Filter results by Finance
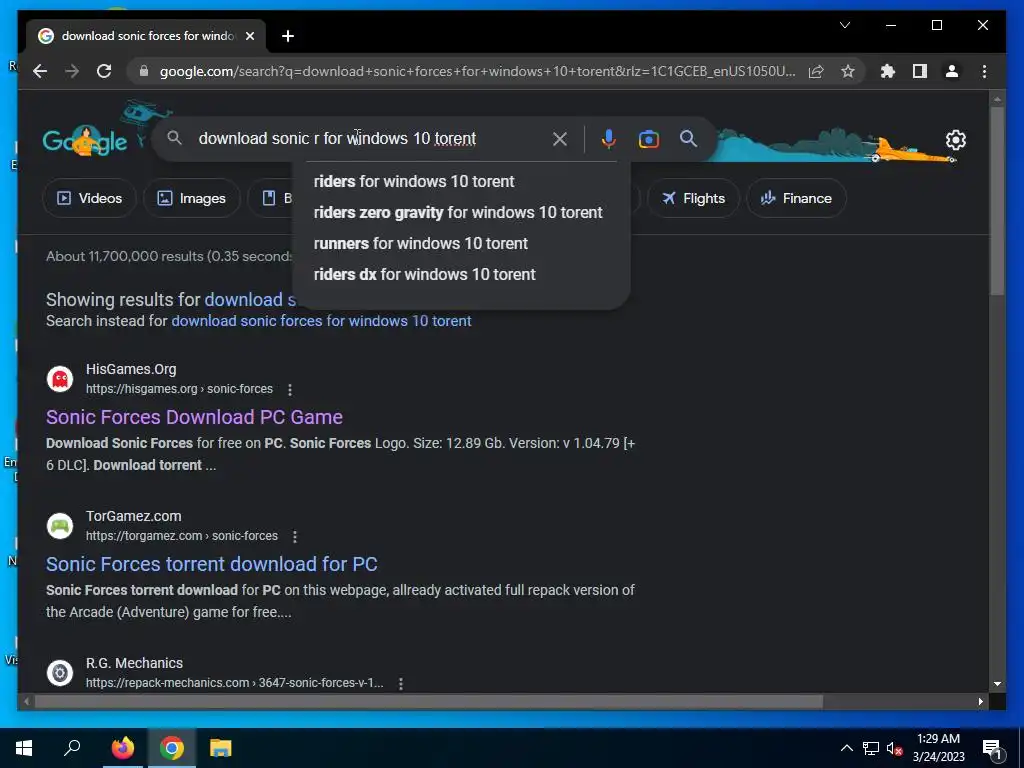The width and height of the screenshot is (1024, 768). click(796, 198)
